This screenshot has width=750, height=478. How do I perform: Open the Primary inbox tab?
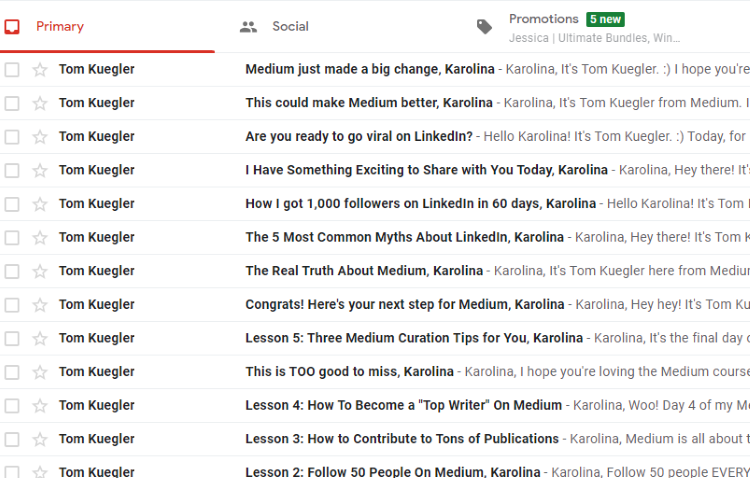(x=107, y=26)
